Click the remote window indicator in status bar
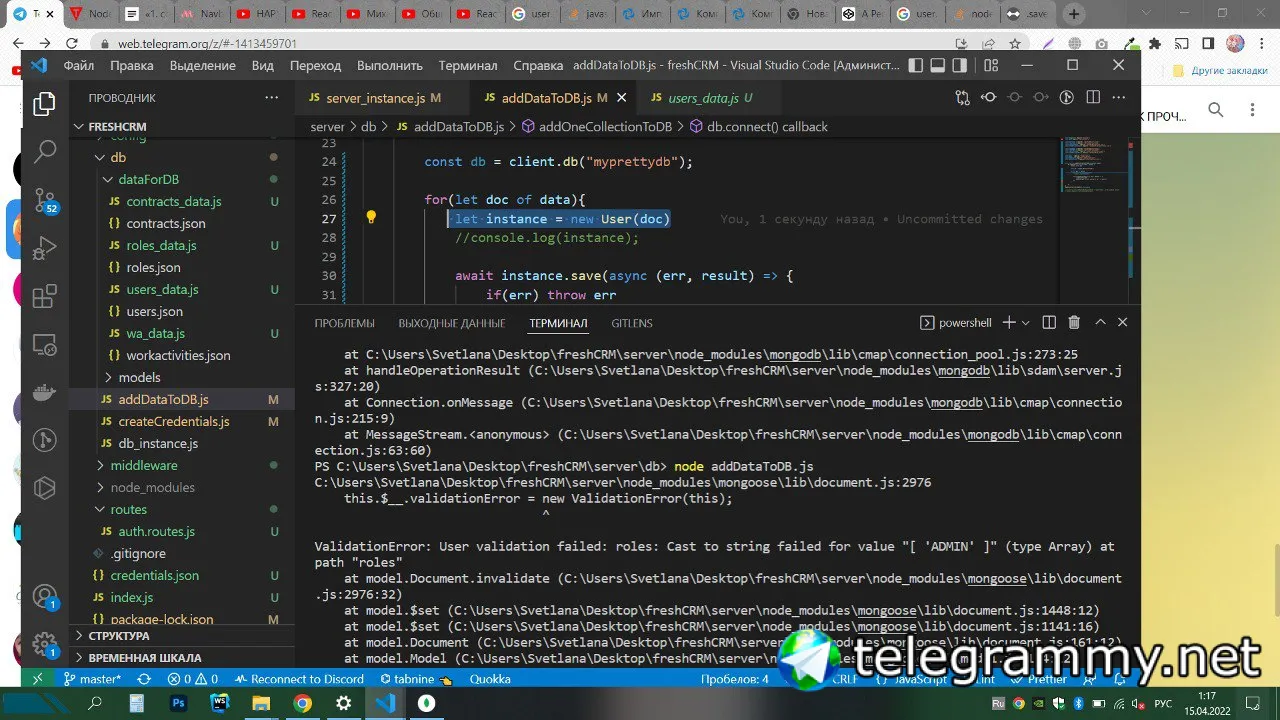 click(x=38, y=679)
